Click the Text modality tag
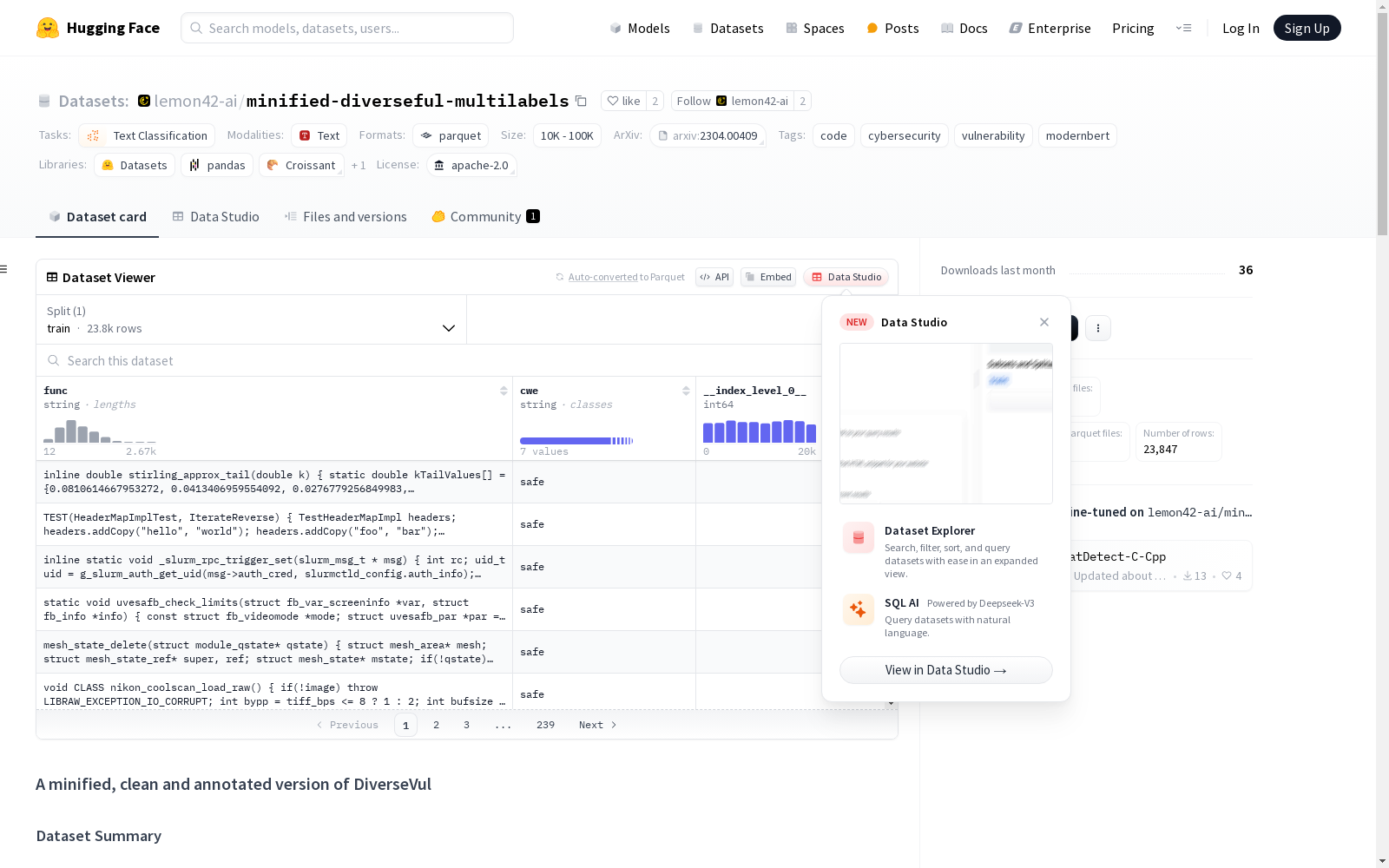 [319, 135]
